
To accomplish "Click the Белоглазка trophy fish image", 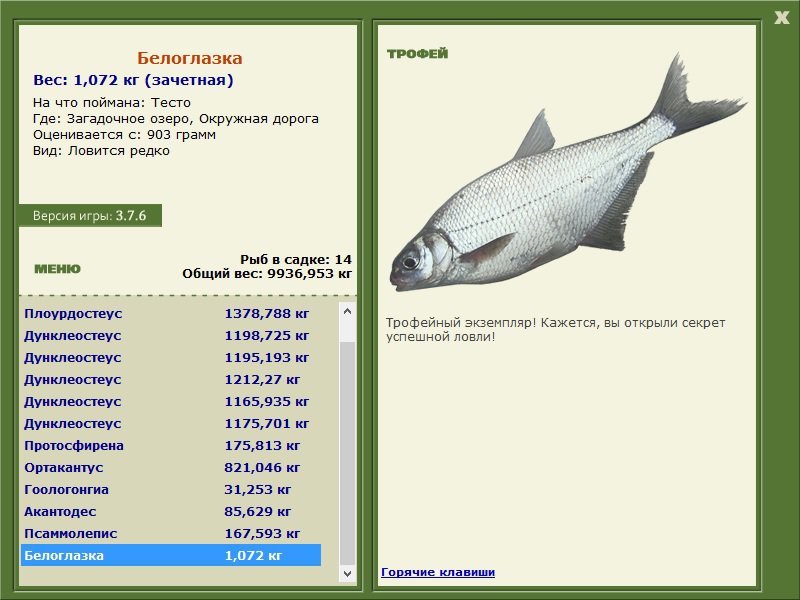I will pyautogui.click(x=568, y=173).
